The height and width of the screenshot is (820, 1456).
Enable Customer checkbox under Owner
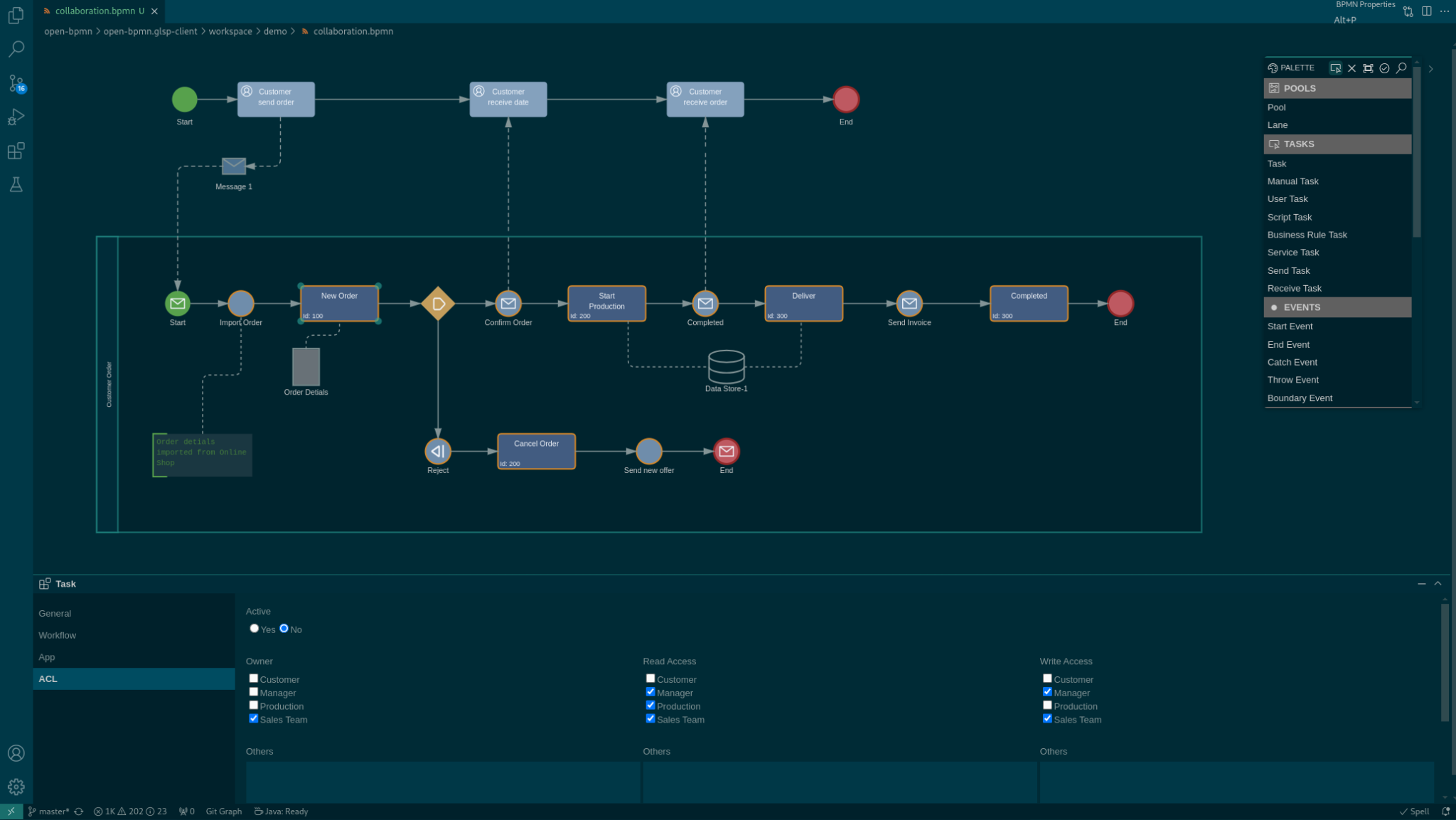click(x=254, y=678)
